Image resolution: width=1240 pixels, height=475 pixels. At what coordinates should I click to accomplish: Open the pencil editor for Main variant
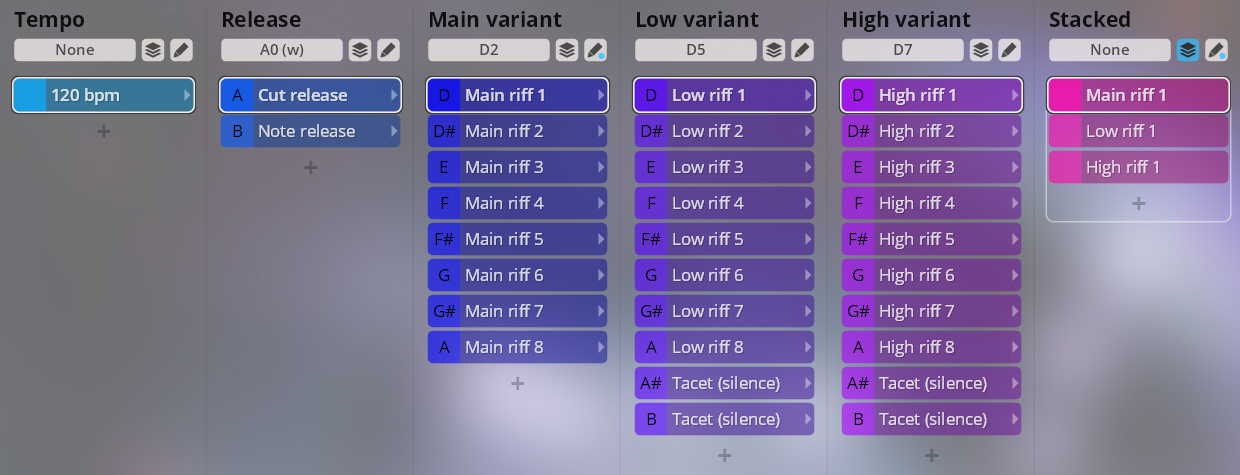point(595,50)
